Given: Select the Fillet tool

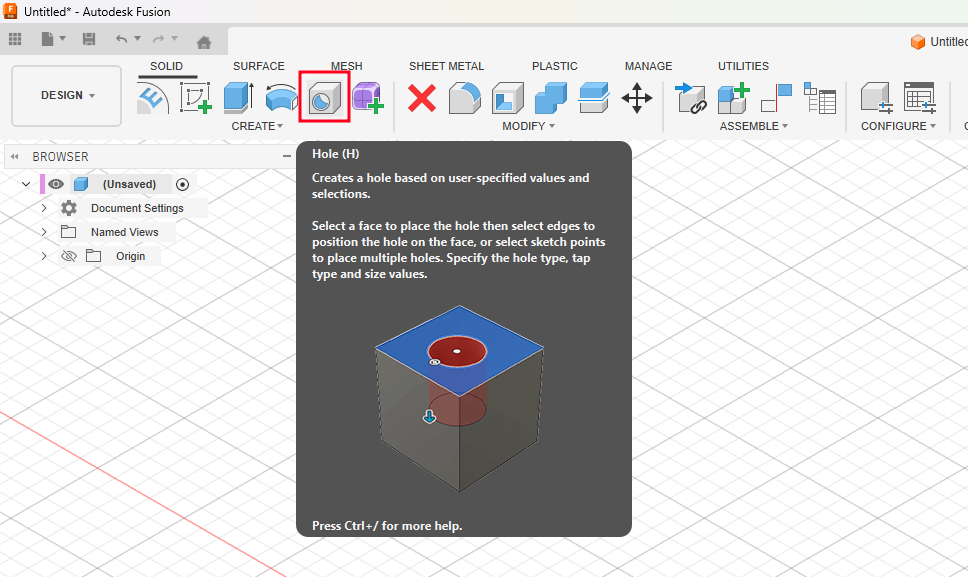Looking at the screenshot, I should pyautogui.click(x=465, y=98).
